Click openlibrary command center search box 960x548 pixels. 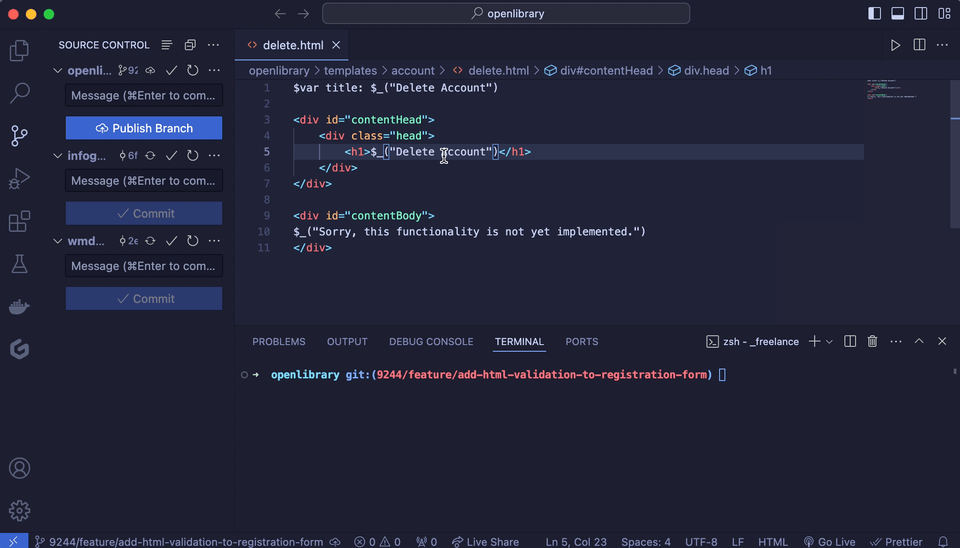tap(506, 13)
